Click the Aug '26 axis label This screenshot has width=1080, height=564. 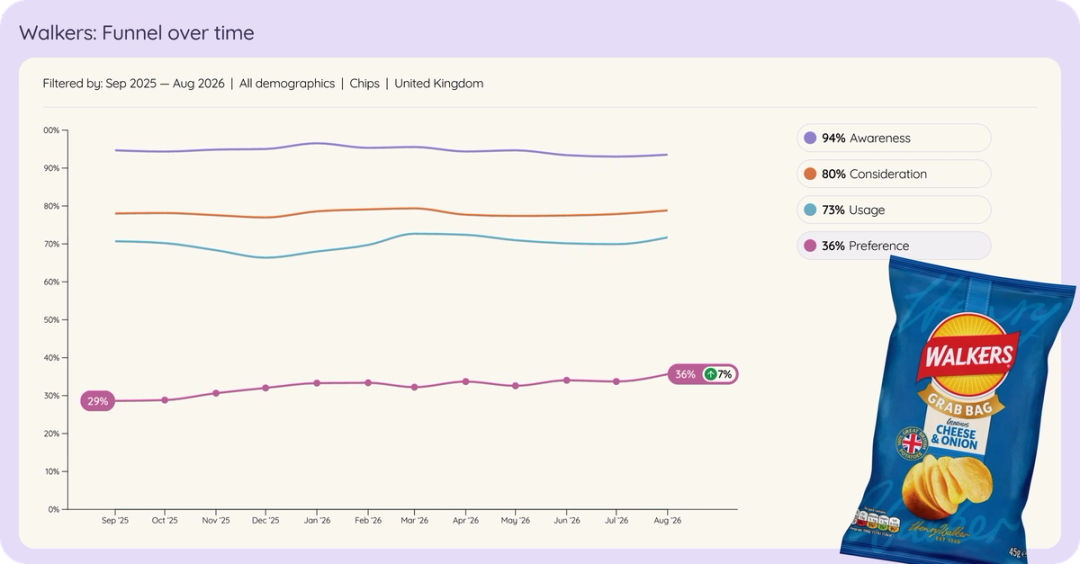667,521
